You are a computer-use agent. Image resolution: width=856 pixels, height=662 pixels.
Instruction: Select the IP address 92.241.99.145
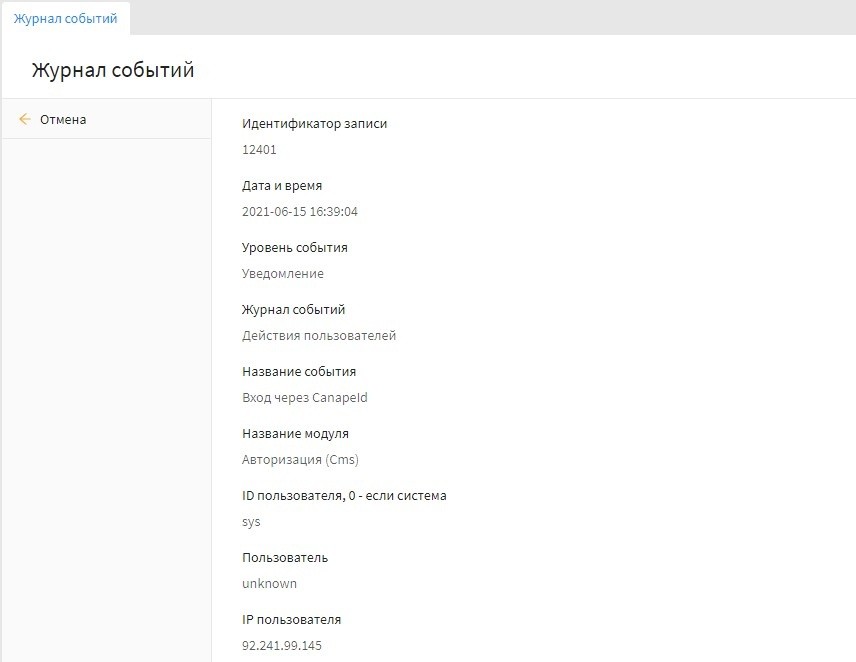point(282,646)
